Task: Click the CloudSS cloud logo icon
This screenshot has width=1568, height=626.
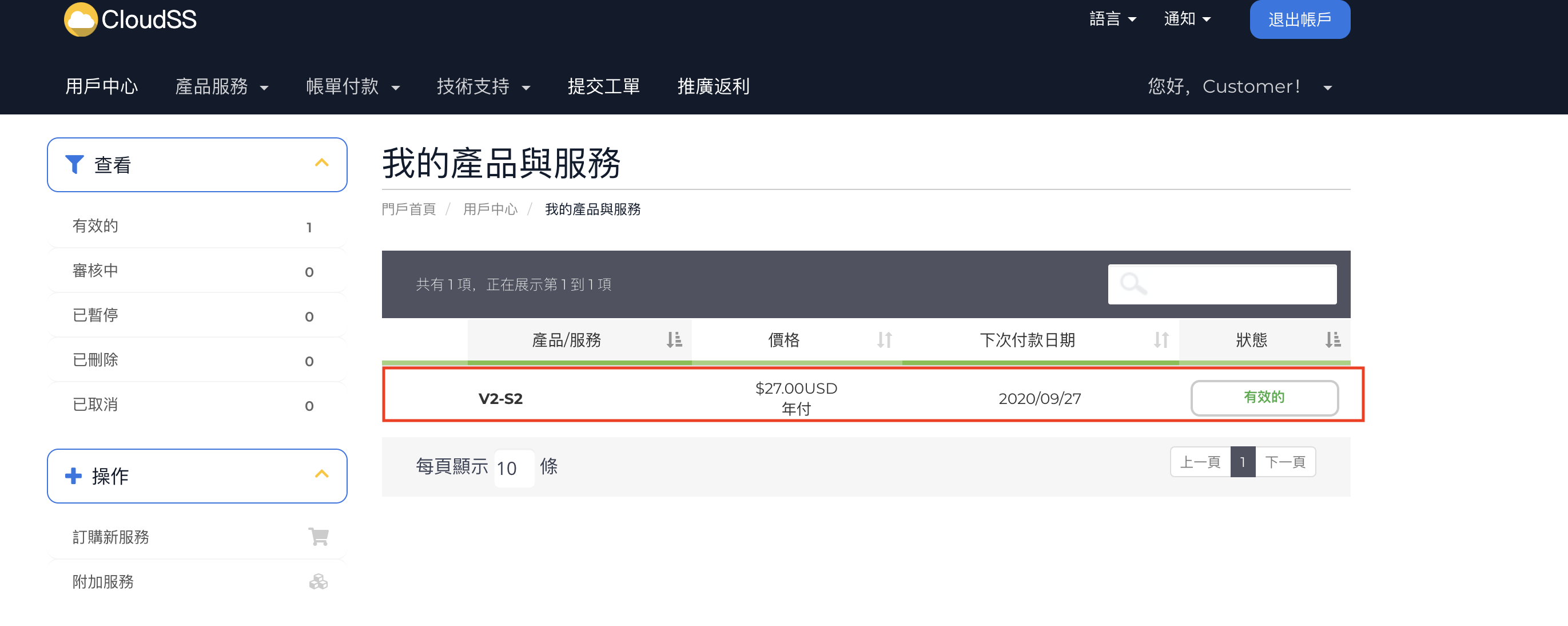Action: [81, 19]
